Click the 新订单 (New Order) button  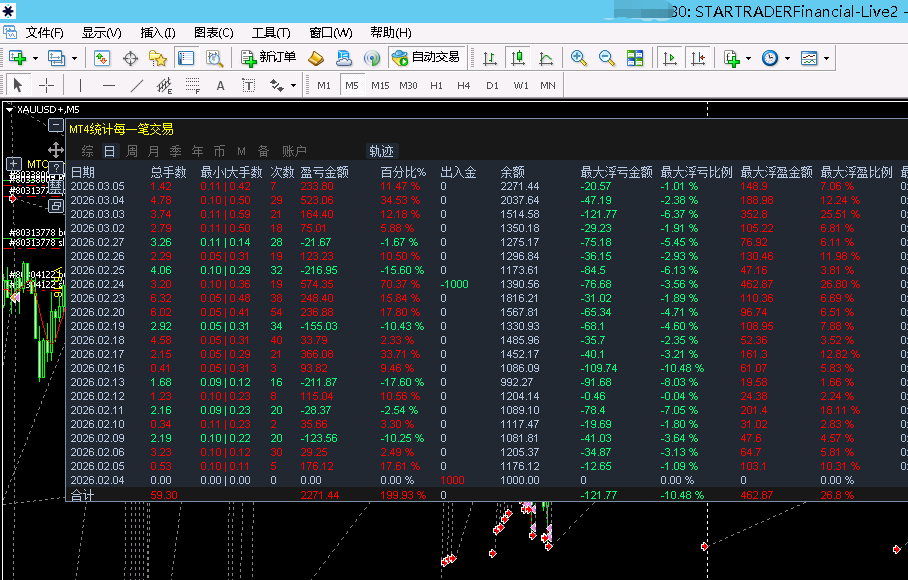[x=269, y=58]
